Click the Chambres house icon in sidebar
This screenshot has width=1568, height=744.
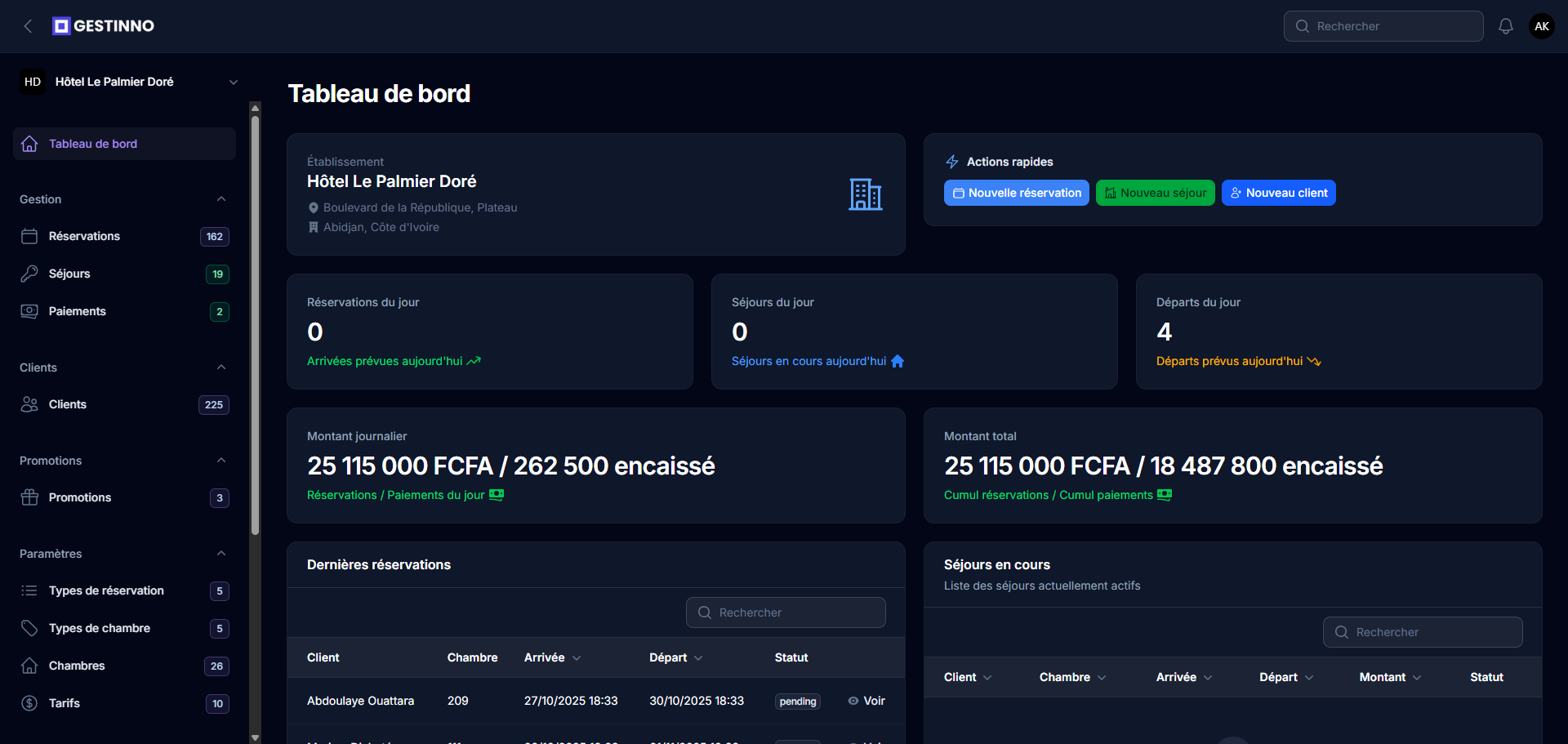pyautogui.click(x=29, y=666)
